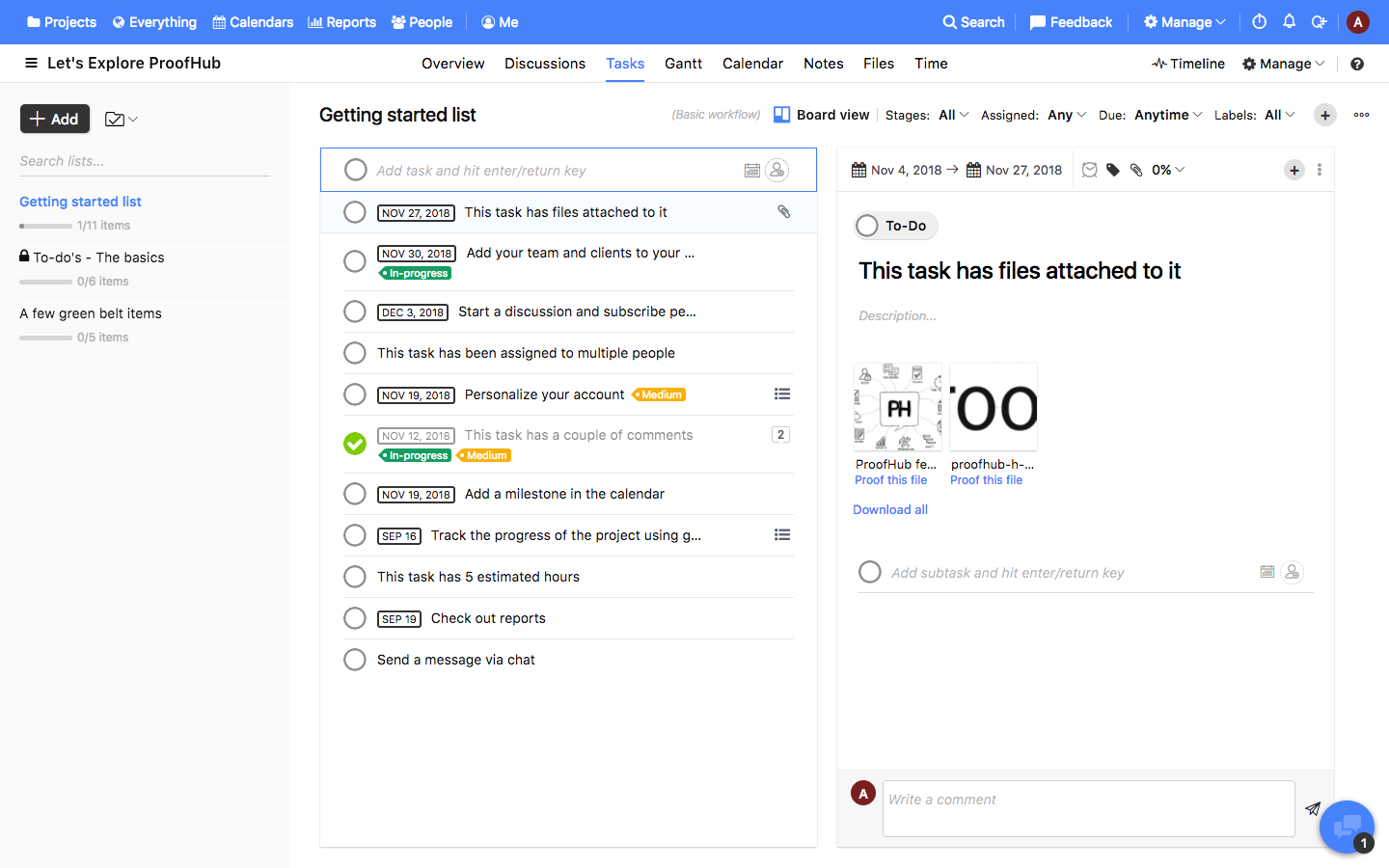The width and height of the screenshot is (1389, 868).
Task: Click the paperclip attachment icon in task detail
Action: [1136, 170]
